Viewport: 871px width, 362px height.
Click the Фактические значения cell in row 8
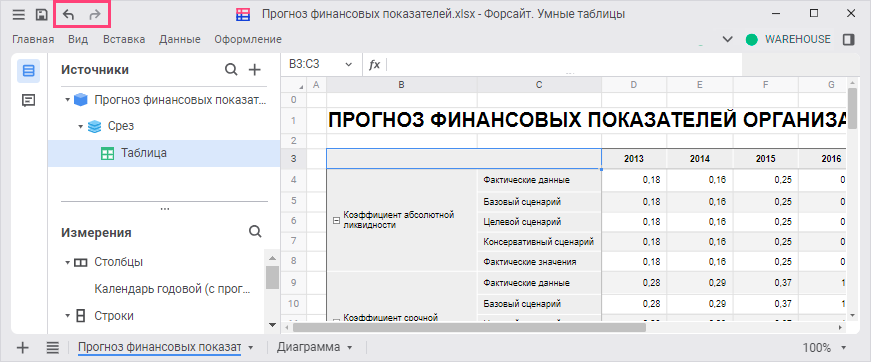click(539, 262)
